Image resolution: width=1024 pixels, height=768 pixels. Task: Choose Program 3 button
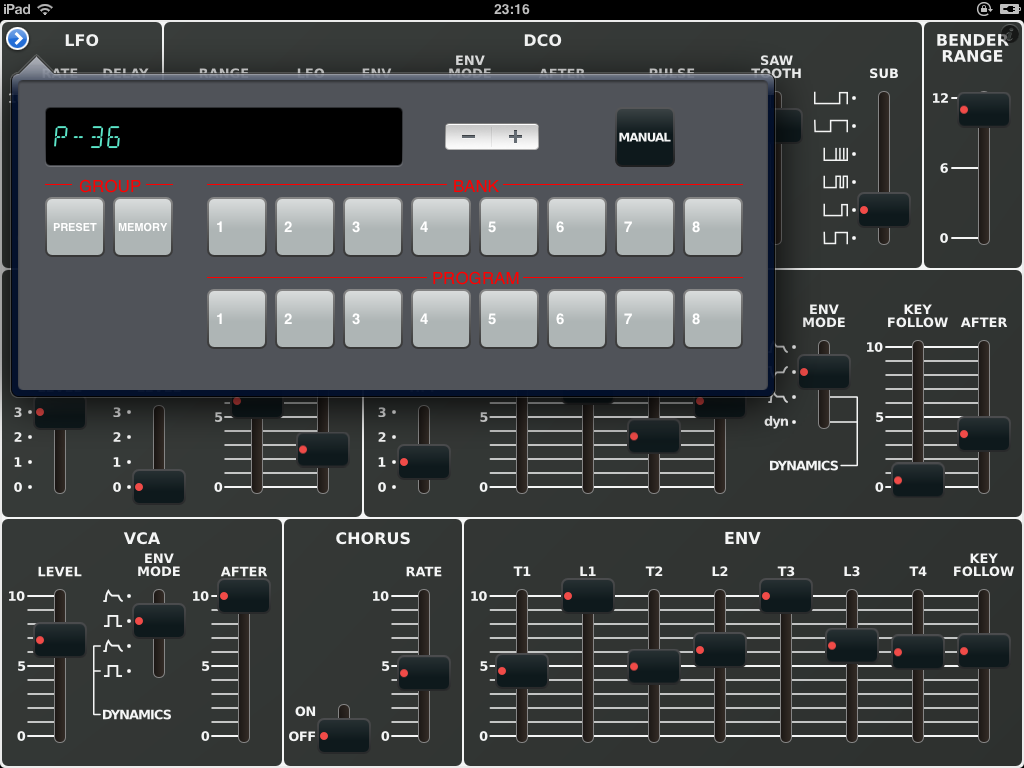point(373,319)
